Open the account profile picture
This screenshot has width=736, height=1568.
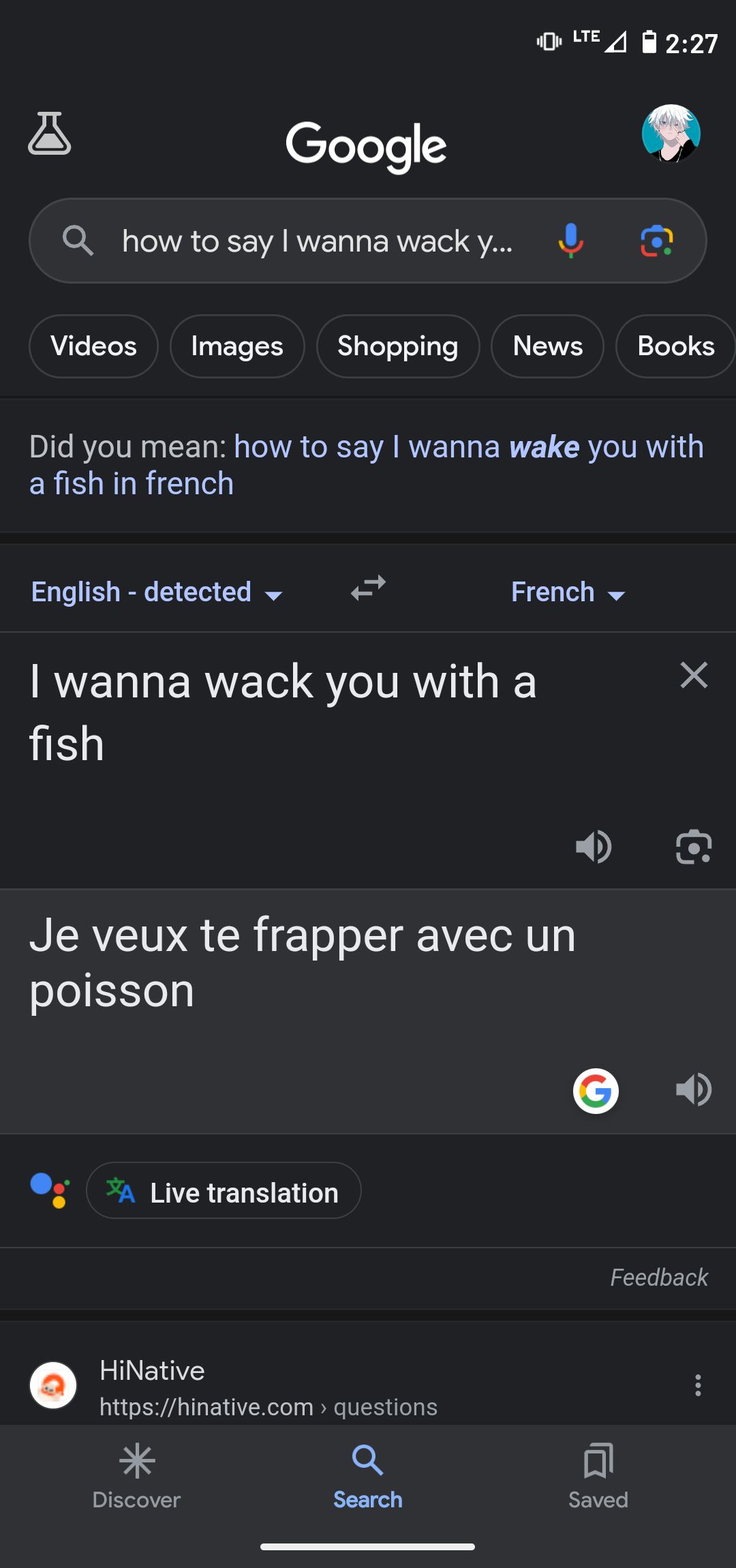pos(671,134)
